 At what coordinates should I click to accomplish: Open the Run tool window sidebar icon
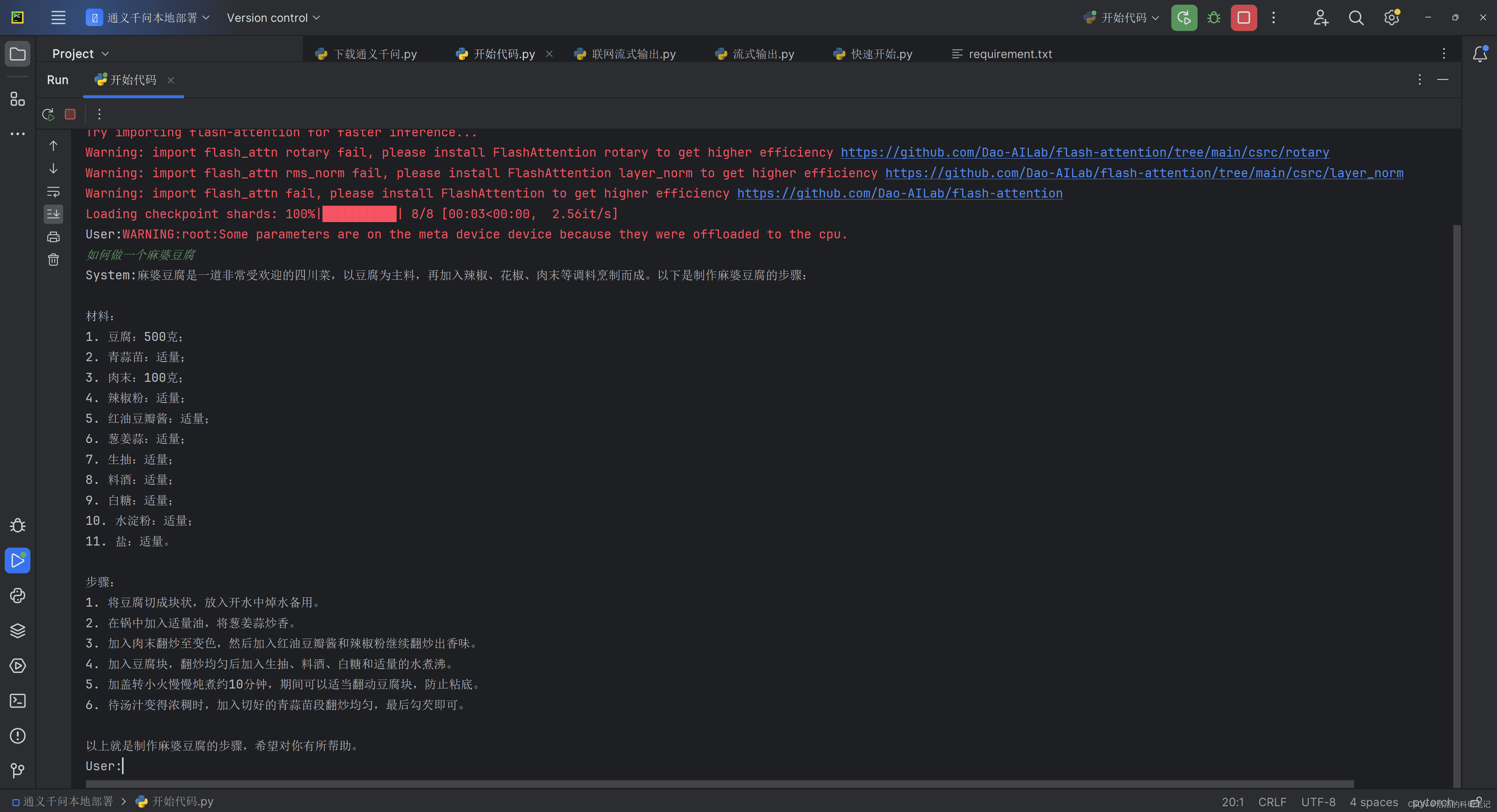[x=18, y=561]
